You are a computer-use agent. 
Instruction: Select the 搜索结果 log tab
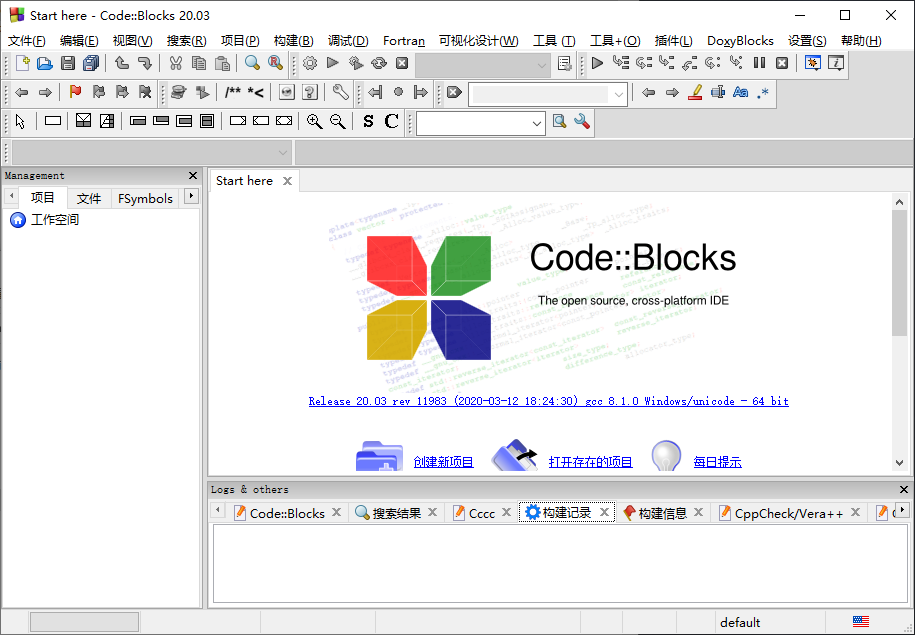[396, 513]
